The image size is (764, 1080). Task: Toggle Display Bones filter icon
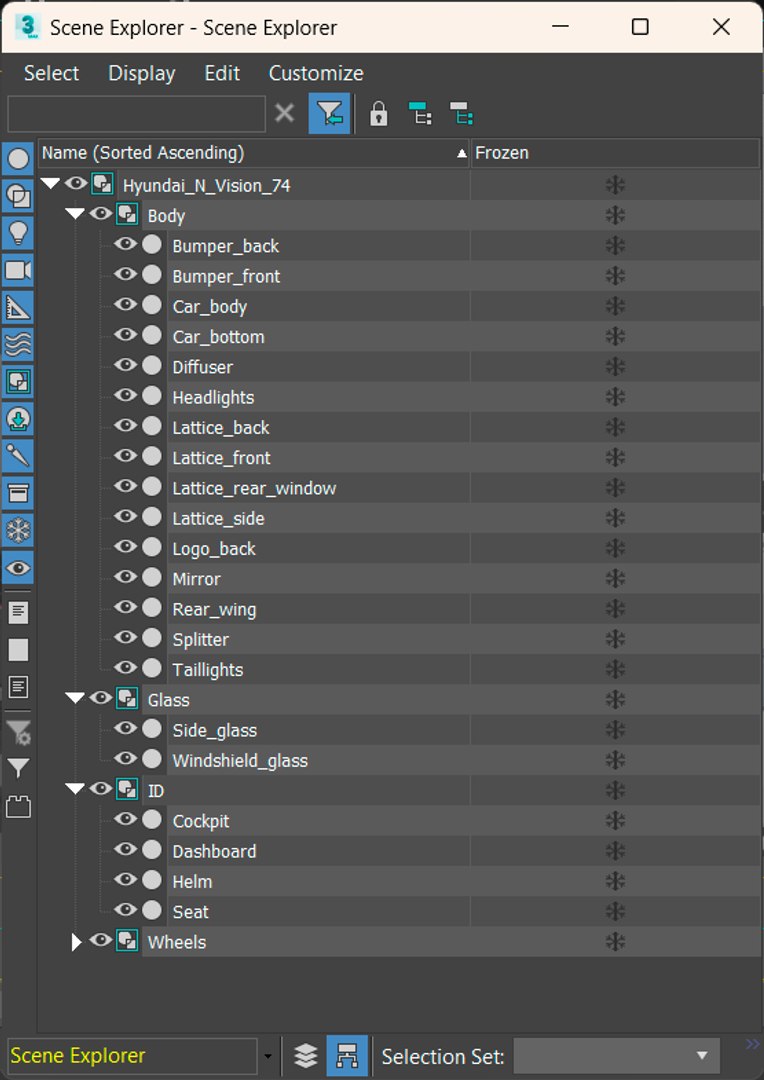click(18, 456)
